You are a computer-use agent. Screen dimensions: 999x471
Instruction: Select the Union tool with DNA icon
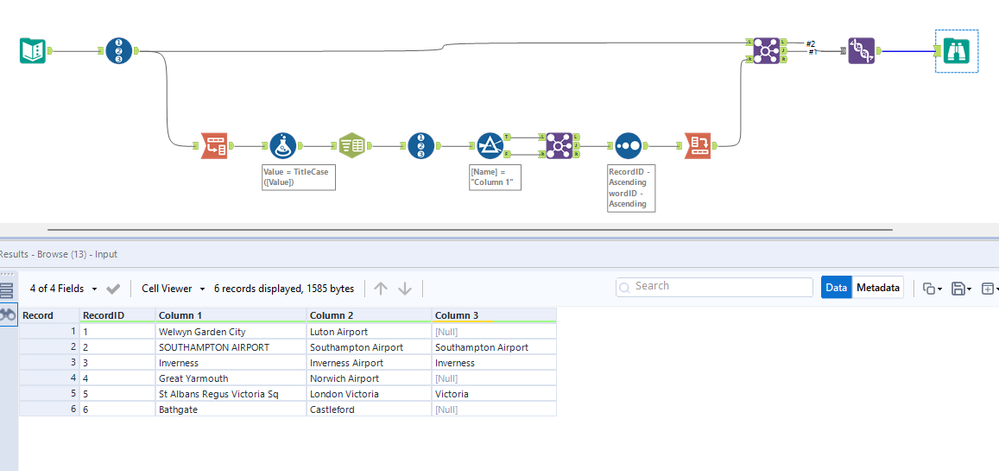click(861, 50)
